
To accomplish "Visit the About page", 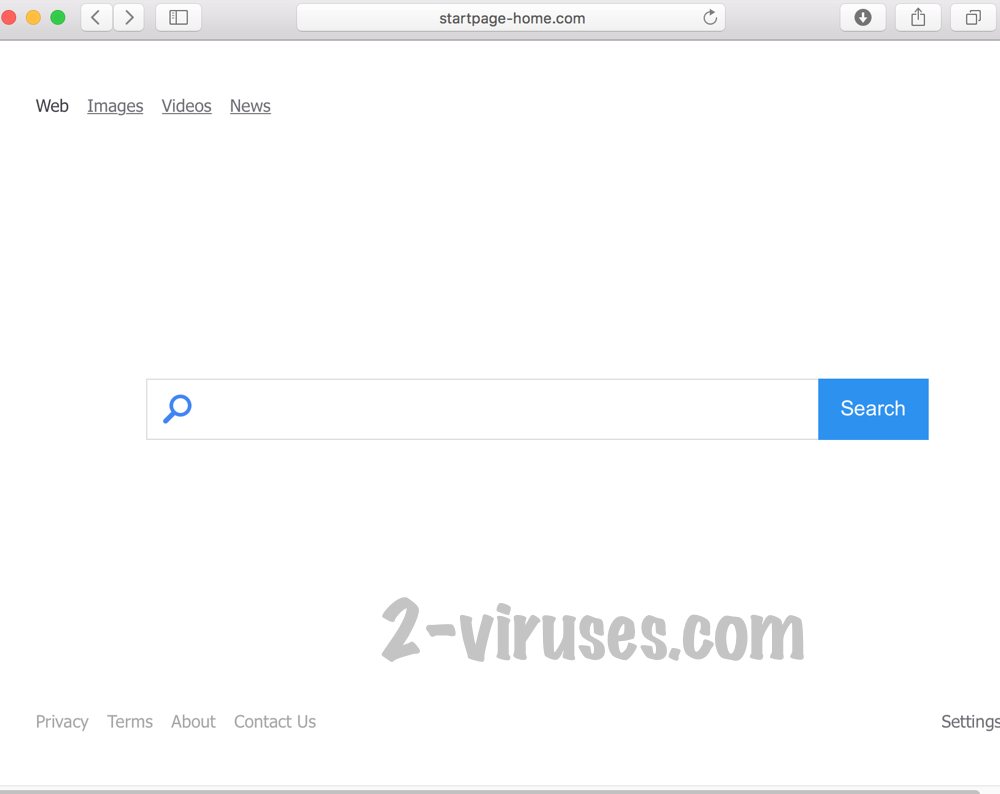I will pyautogui.click(x=193, y=721).
